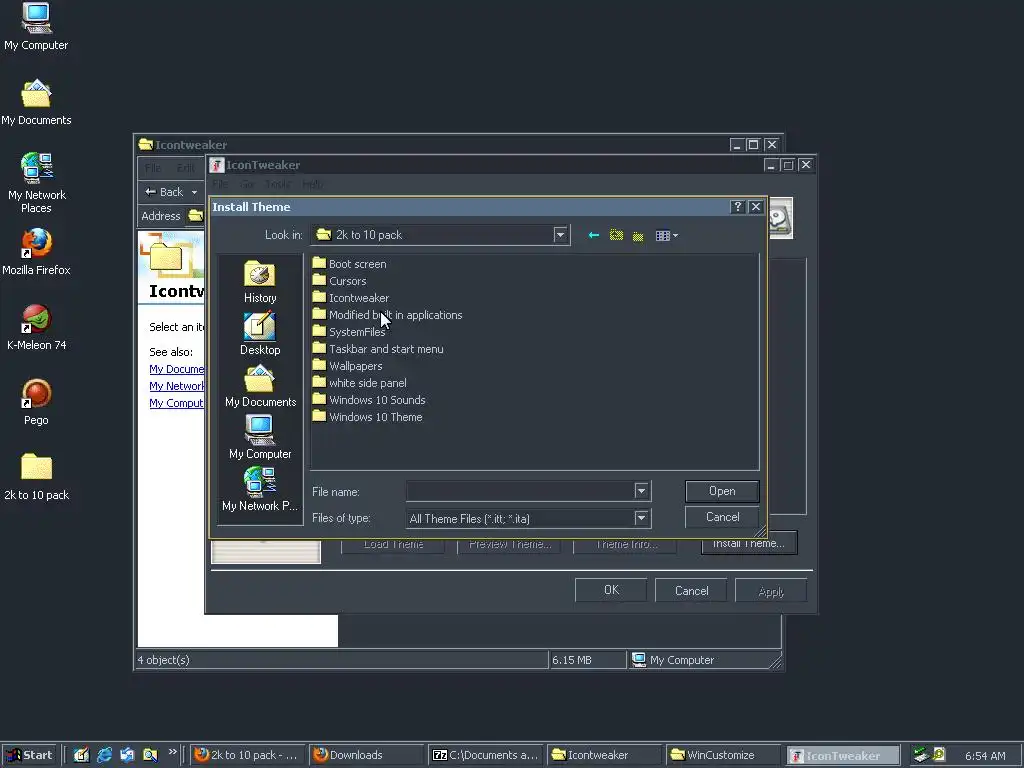Select the Icontweaker folder in list
The height and width of the screenshot is (768, 1024).
coord(351,298)
